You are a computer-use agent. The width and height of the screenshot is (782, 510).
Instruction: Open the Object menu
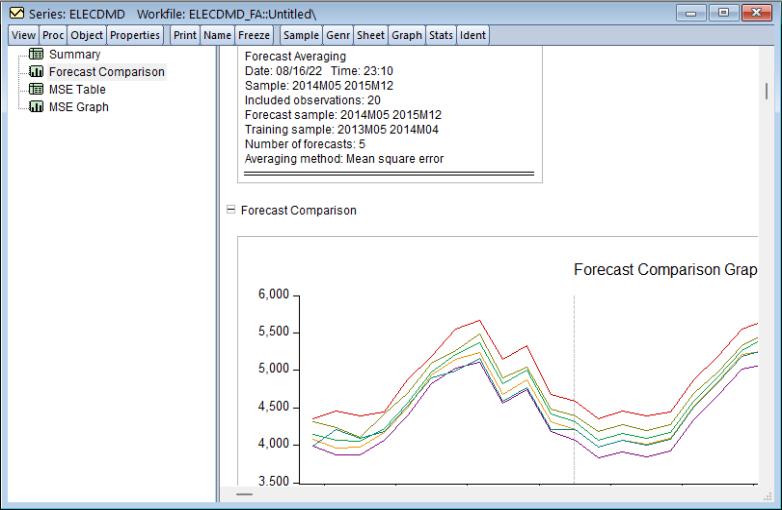85,35
